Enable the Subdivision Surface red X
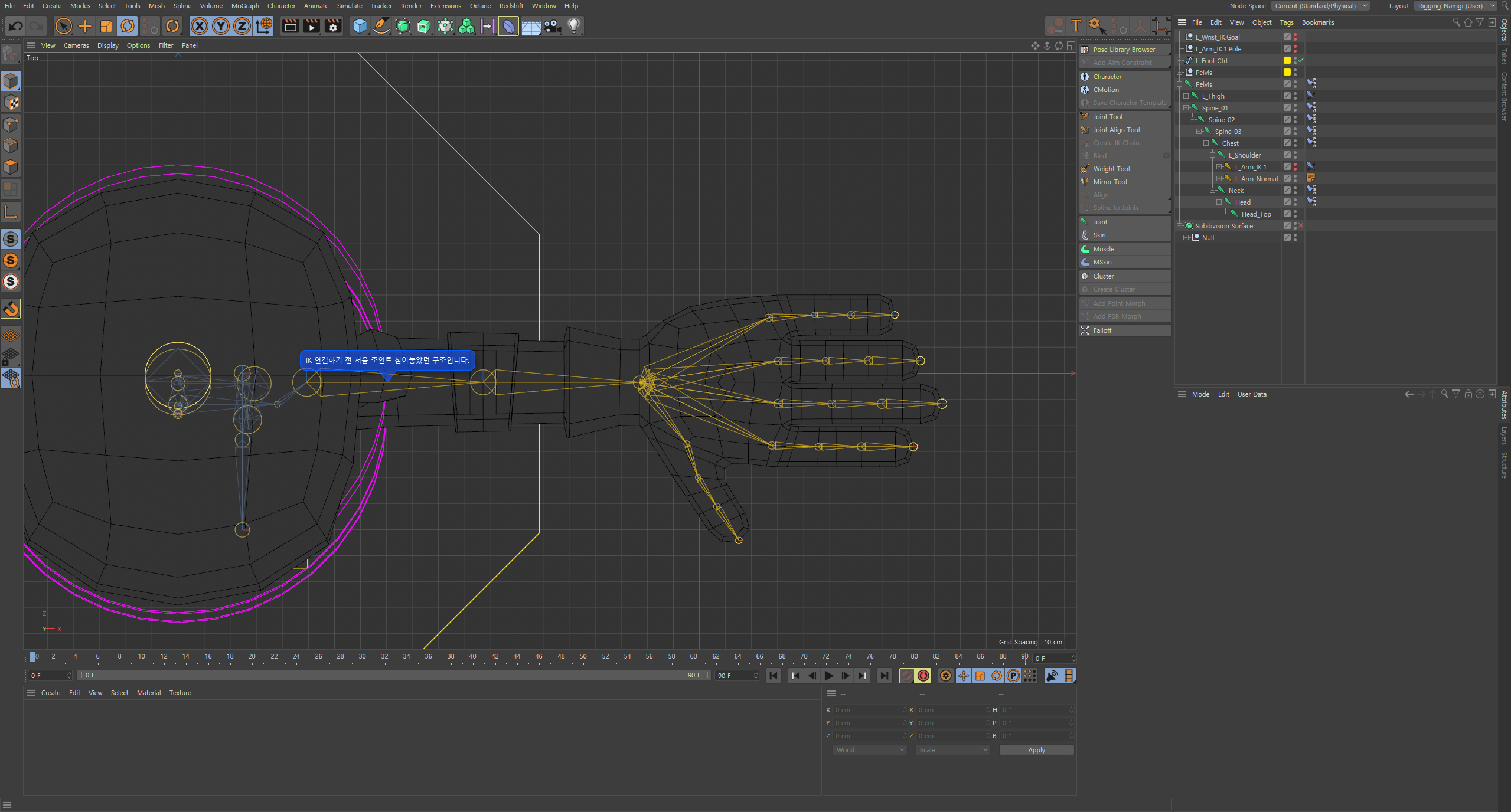Screen dimensions: 1511x812 1301,226
